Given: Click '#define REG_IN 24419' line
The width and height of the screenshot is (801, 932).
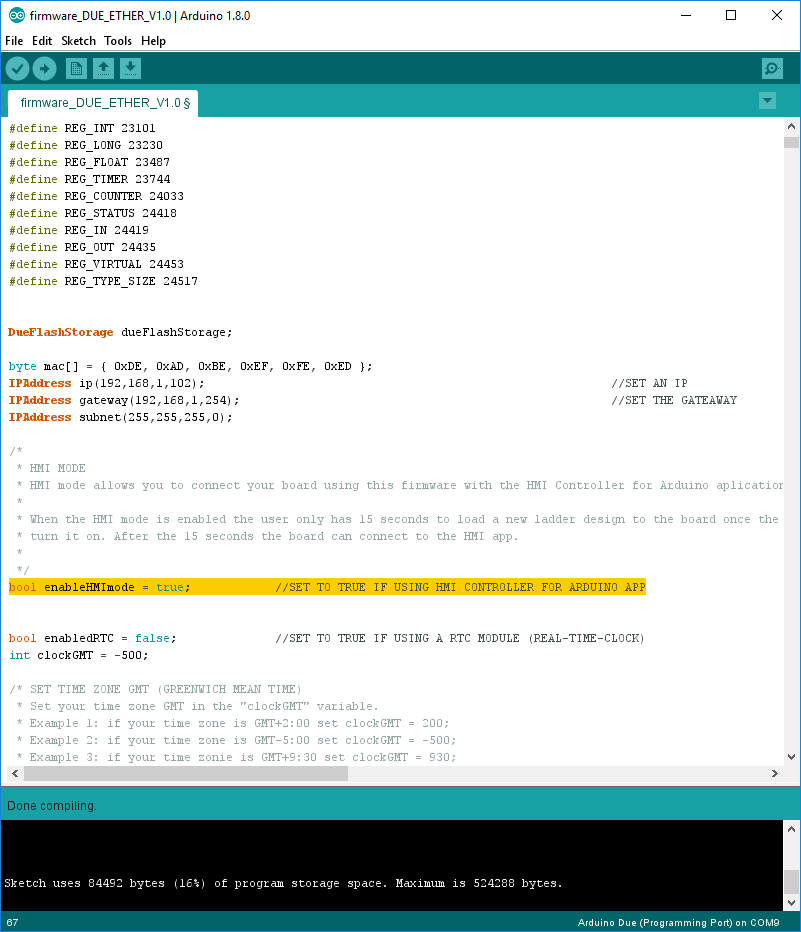Looking at the screenshot, I should (78, 230).
